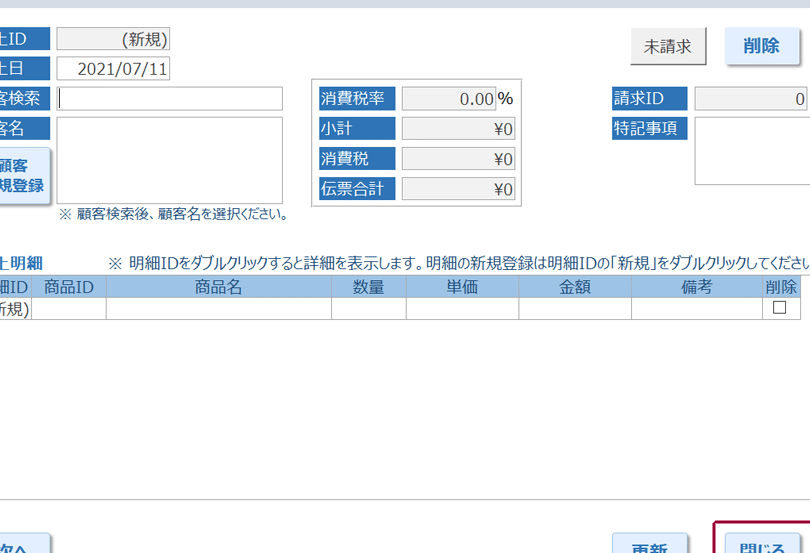The width and height of the screenshot is (810, 553).
Task: Click the 更新 button
Action: (x=649, y=545)
